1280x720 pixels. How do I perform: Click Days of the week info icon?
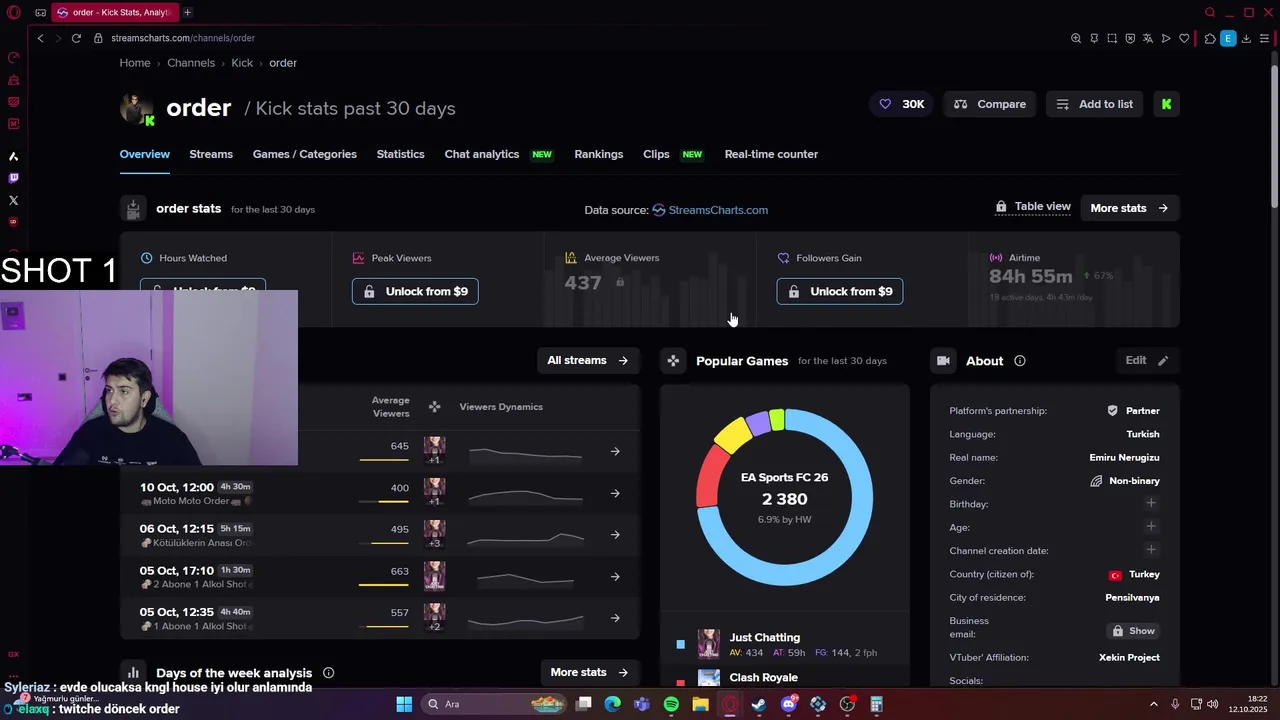click(328, 673)
